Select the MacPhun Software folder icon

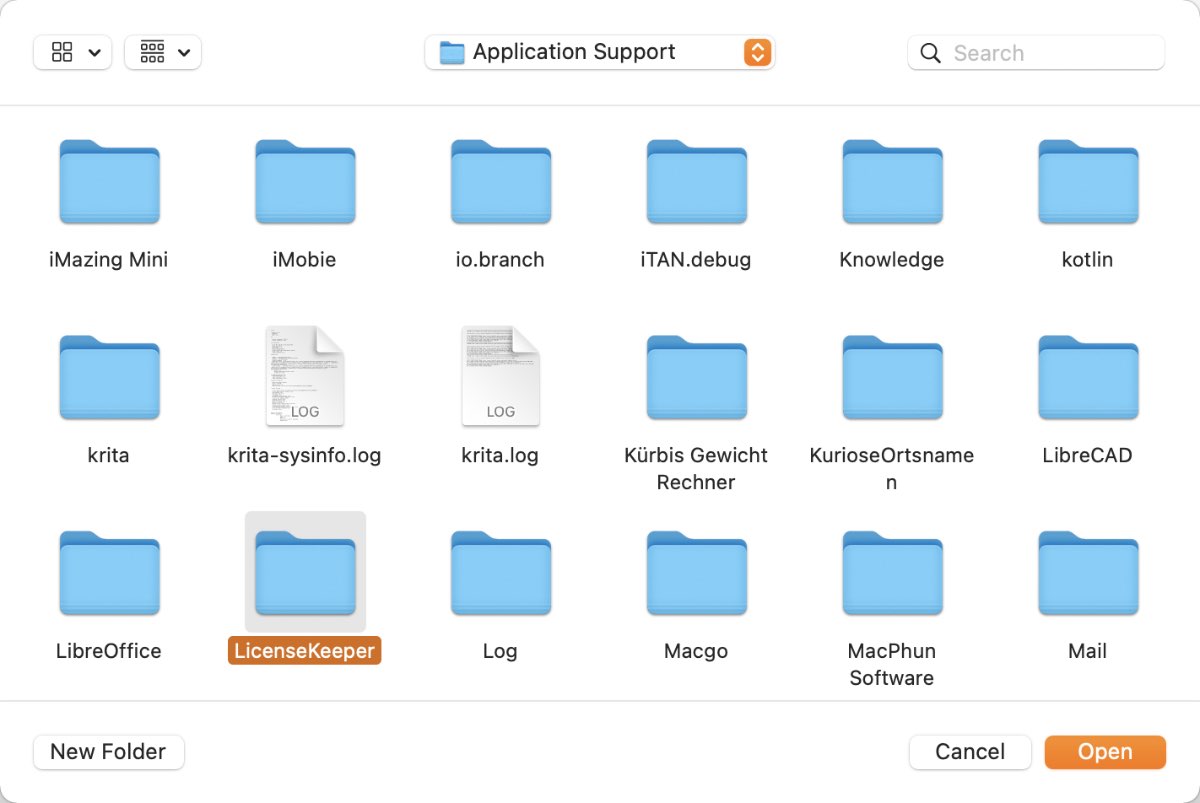[x=893, y=573]
